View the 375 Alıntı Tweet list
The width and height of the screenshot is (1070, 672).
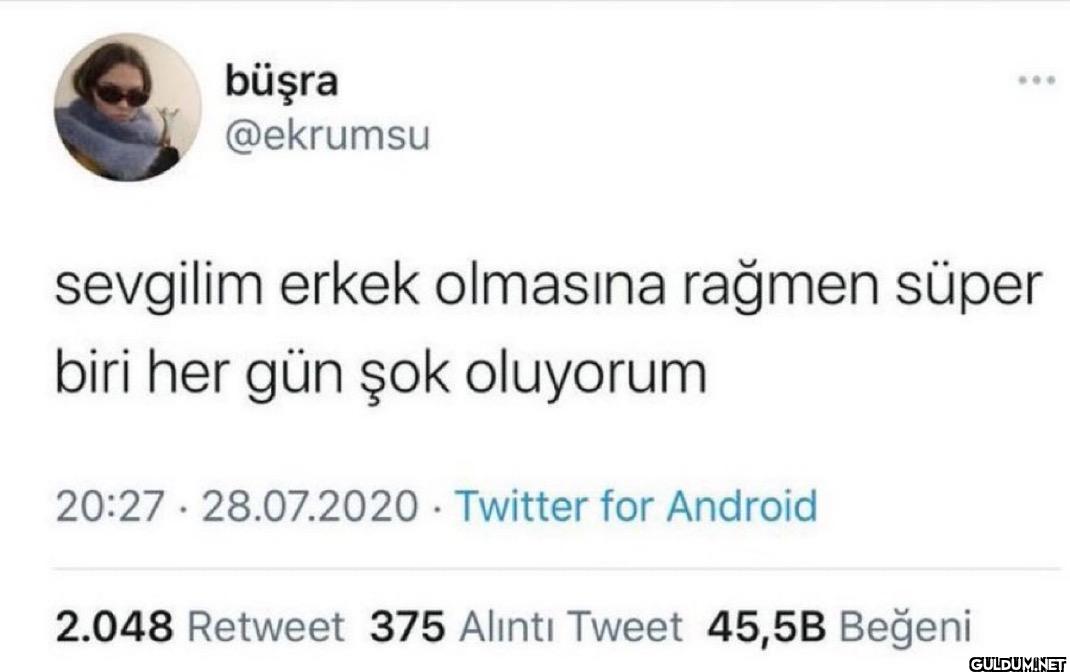click(x=526, y=626)
